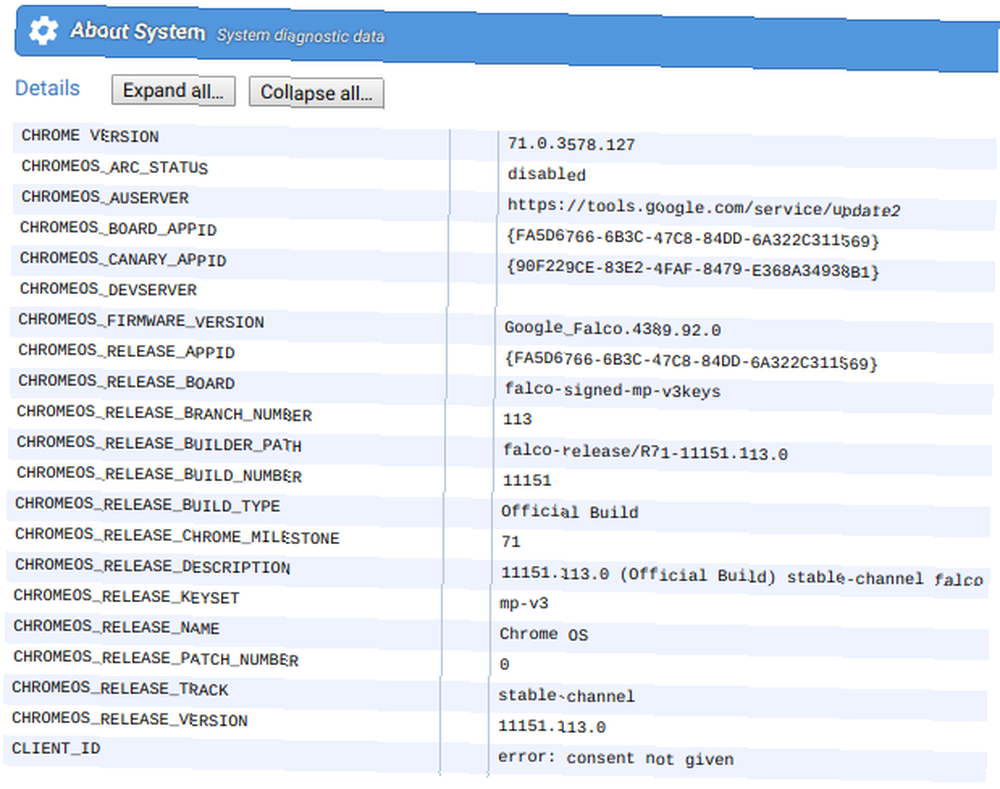Click the Collapse all button
Viewport: 1000px width, 789px height.
[x=316, y=93]
